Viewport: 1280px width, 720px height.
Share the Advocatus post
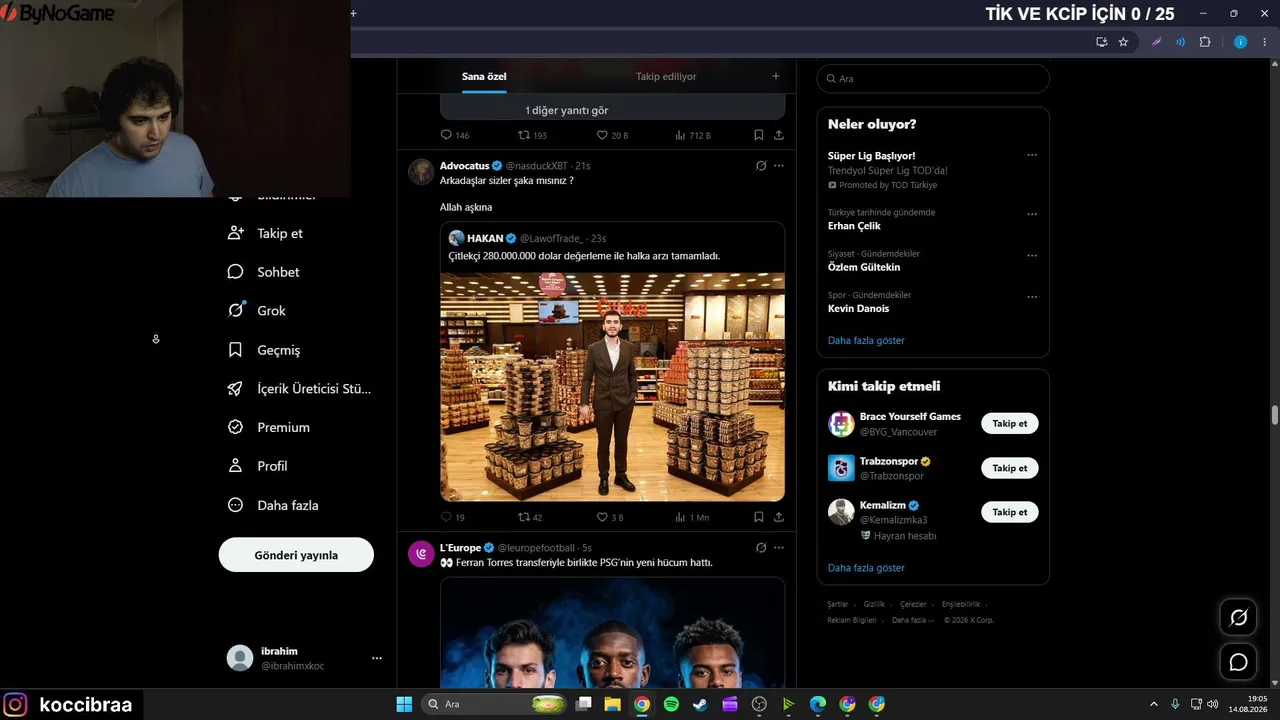[x=779, y=517]
